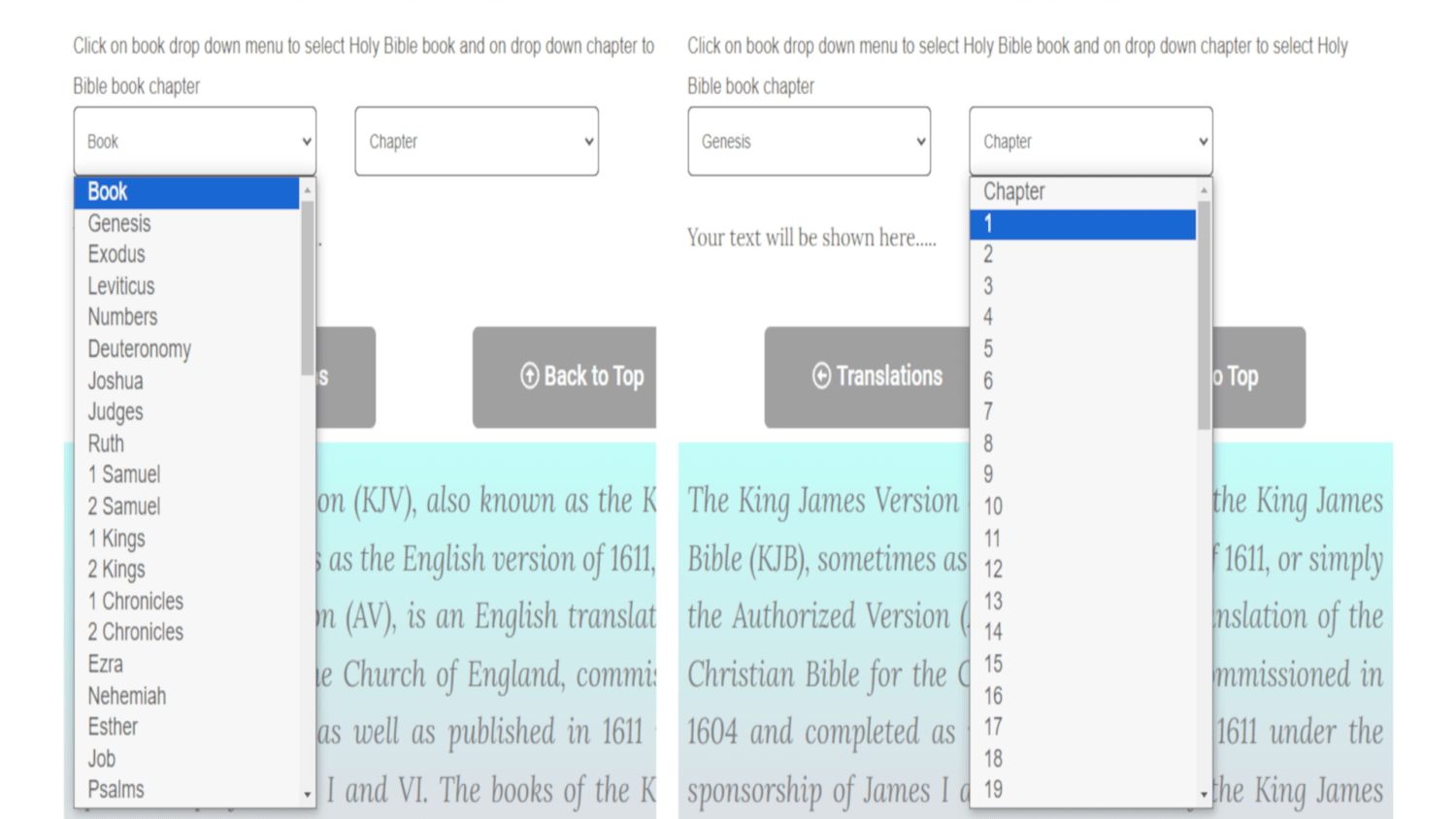Open the Genesis book selector on the right

(809, 141)
